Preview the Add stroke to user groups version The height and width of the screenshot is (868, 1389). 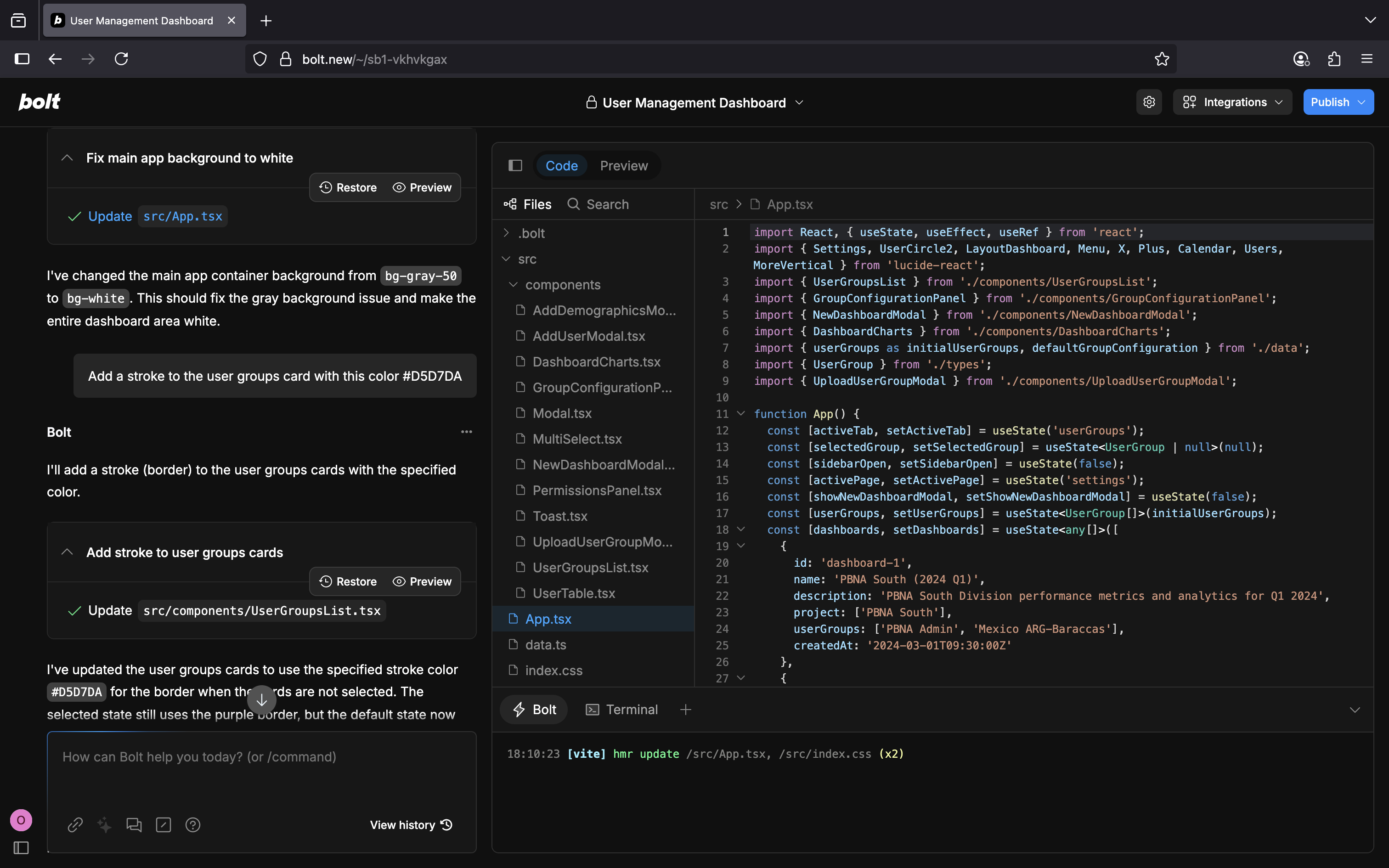pyautogui.click(x=422, y=581)
